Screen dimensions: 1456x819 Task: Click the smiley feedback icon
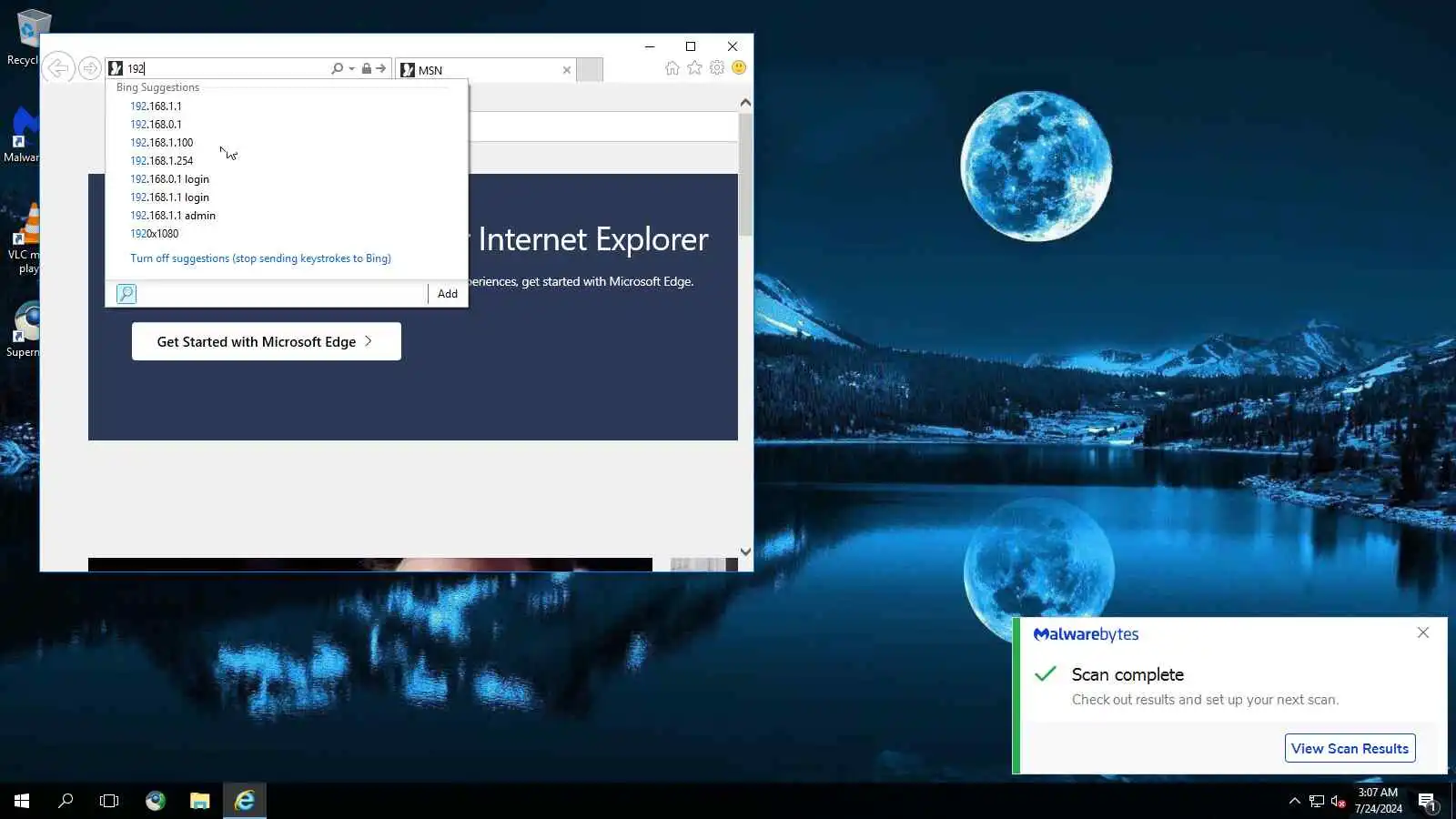[x=739, y=68]
